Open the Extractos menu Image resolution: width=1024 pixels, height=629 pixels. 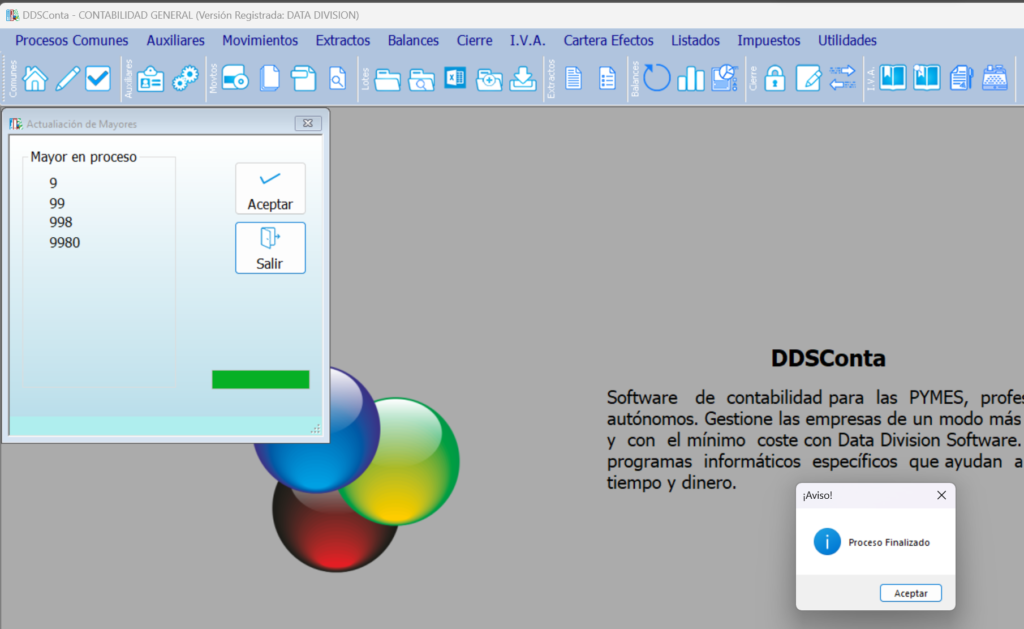pyautogui.click(x=343, y=40)
